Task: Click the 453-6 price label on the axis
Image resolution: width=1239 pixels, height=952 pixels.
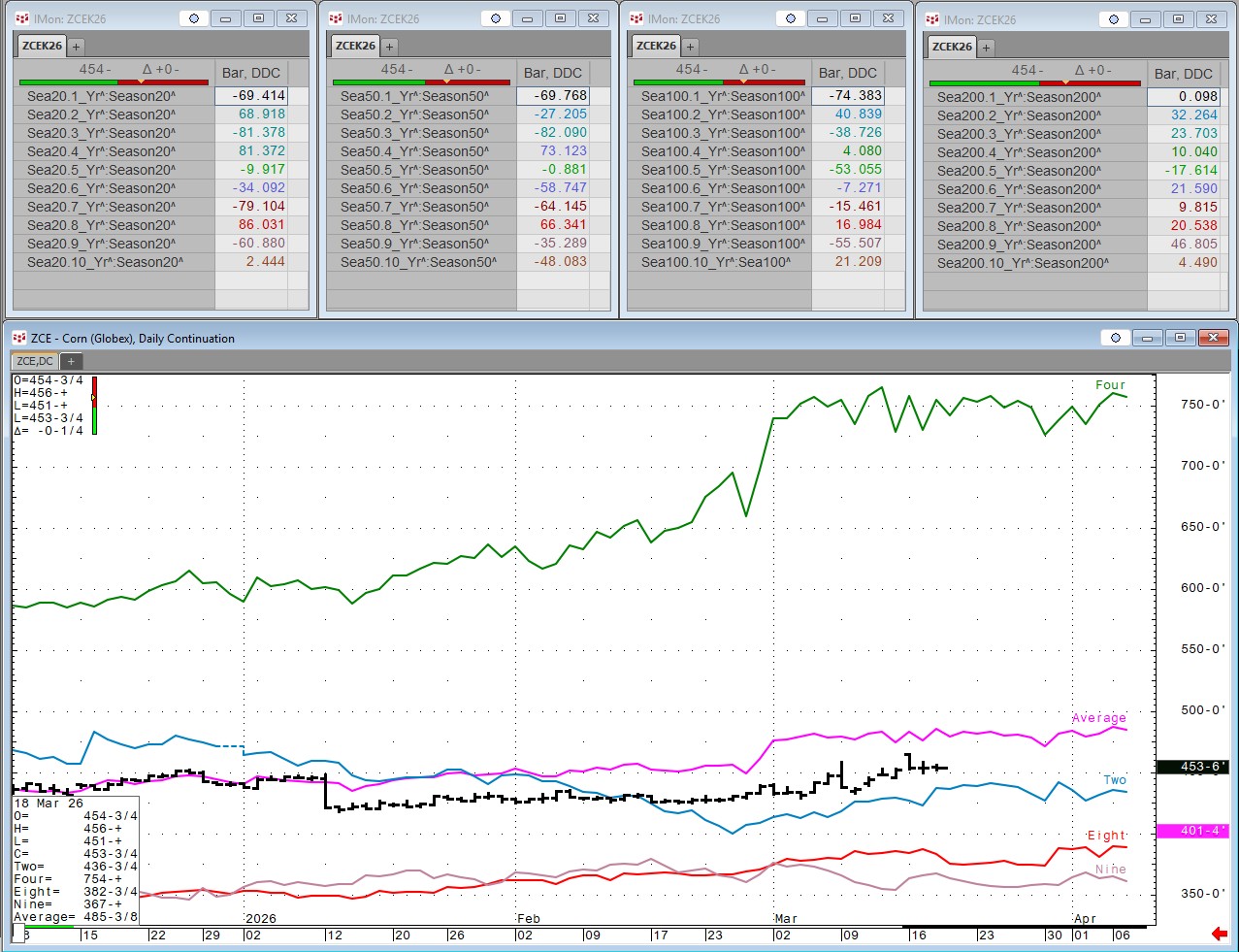Action: coord(1192,767)
